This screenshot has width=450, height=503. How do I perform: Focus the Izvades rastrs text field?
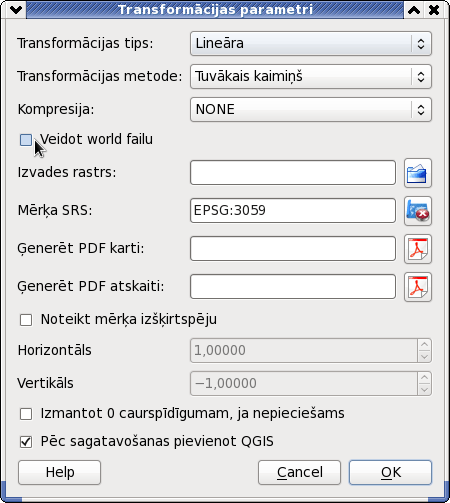(293, 173)
